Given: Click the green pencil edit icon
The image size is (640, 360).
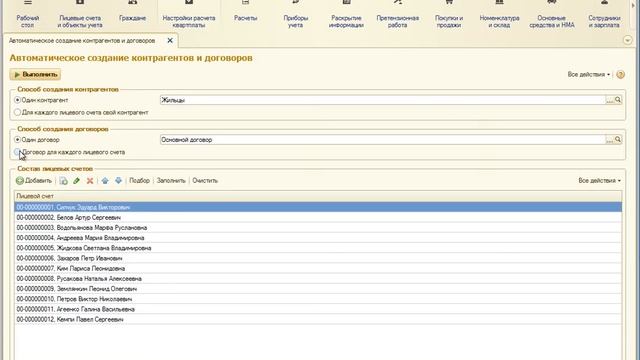Looking at the screenshot, I should tap(76, 181).
